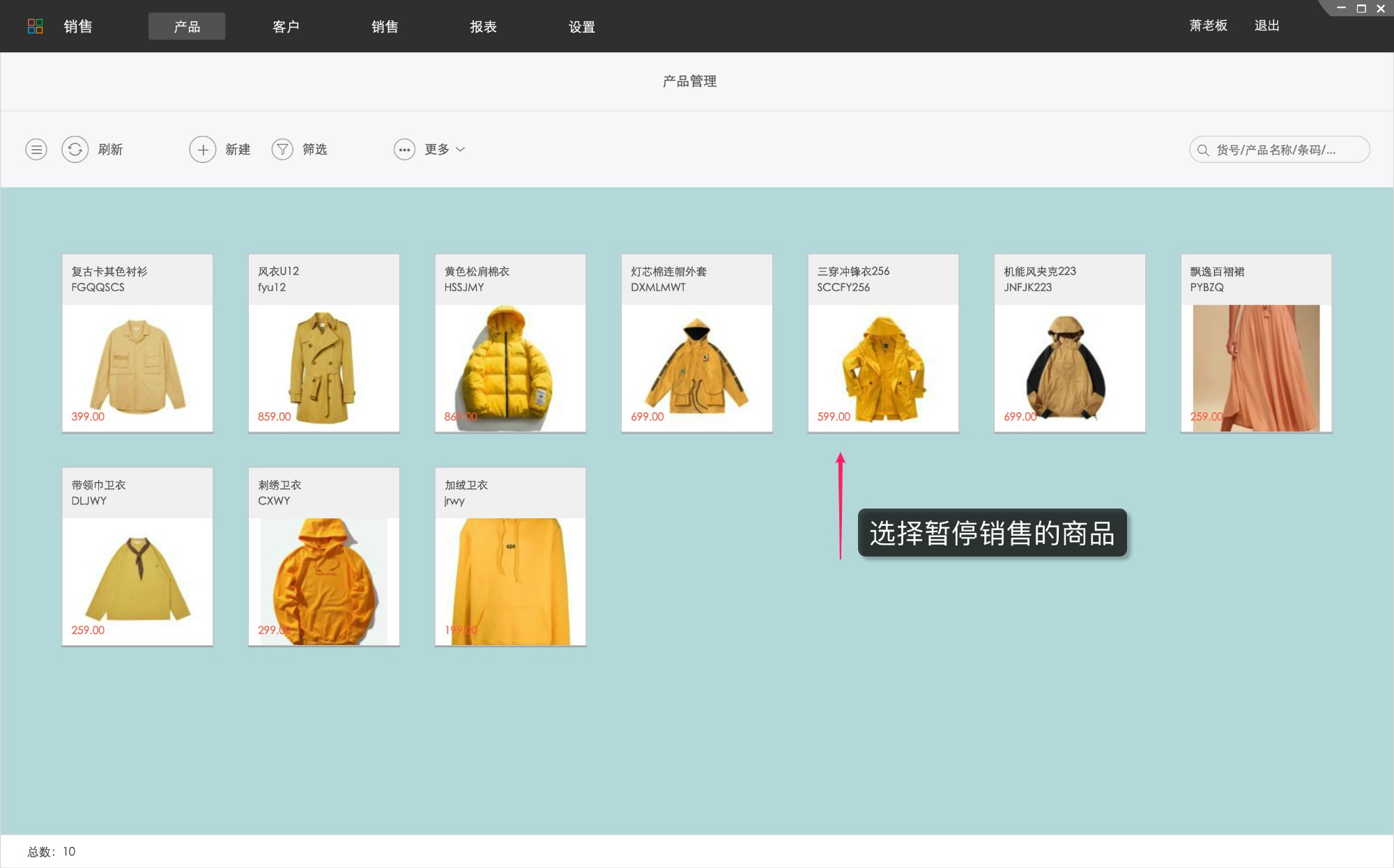Select the 复古卡其色衬衫 product card
The height and width of the screenshot is (868, 1394).
[137, 341]
